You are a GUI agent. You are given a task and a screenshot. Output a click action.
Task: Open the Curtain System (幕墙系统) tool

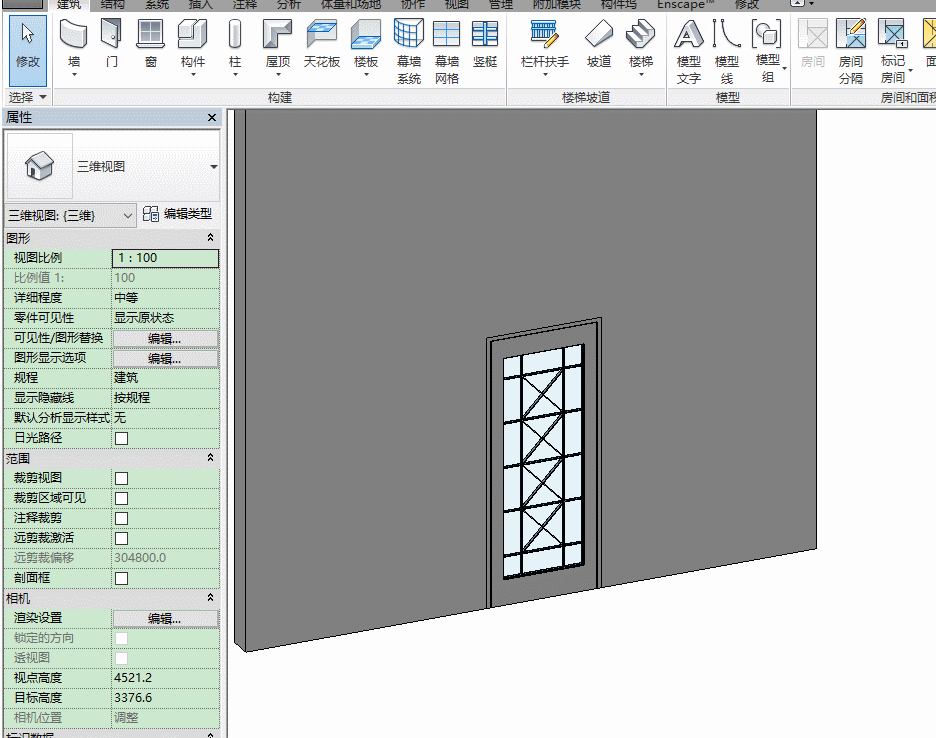click(x=409, y=51)
